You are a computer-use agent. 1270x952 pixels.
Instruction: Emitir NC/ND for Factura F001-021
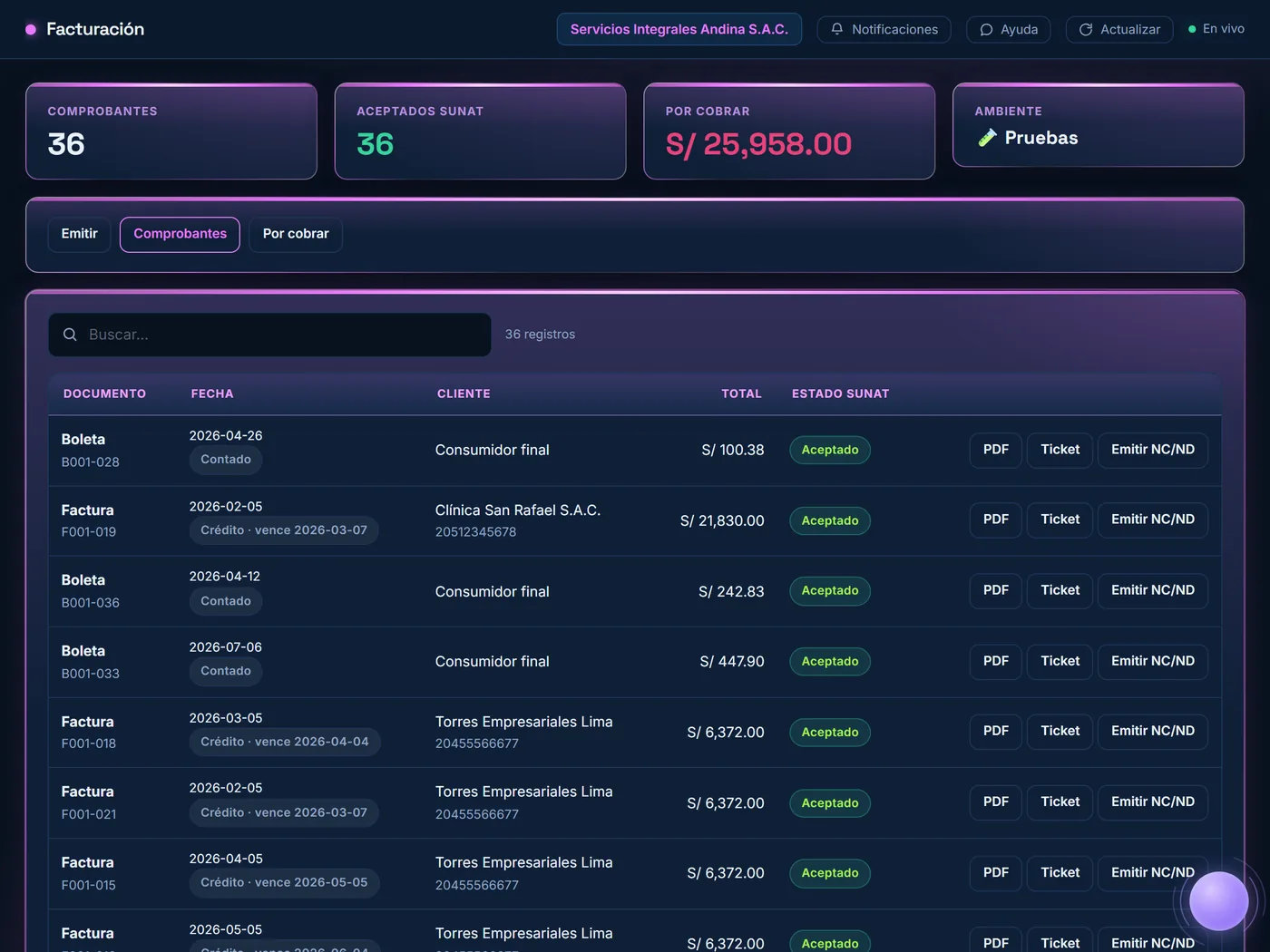coord(1153,801)
